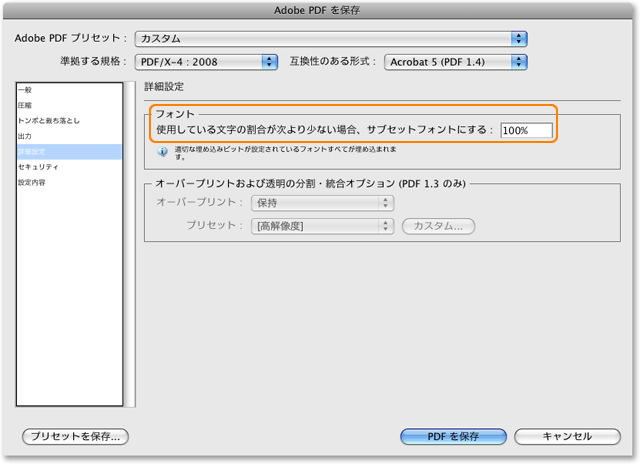The width and height of the screenshot is (640, 464).
Task: Click the subset font 100% input field
Action: click(x=527, y=130)
